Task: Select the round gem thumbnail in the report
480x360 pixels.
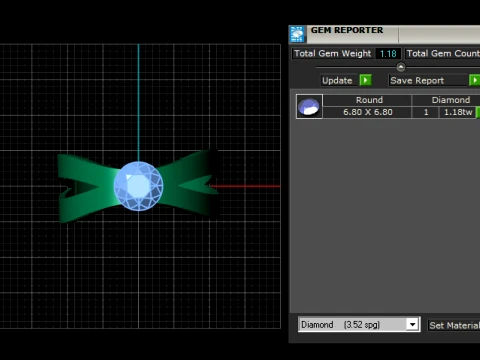Action: [309, 107]
